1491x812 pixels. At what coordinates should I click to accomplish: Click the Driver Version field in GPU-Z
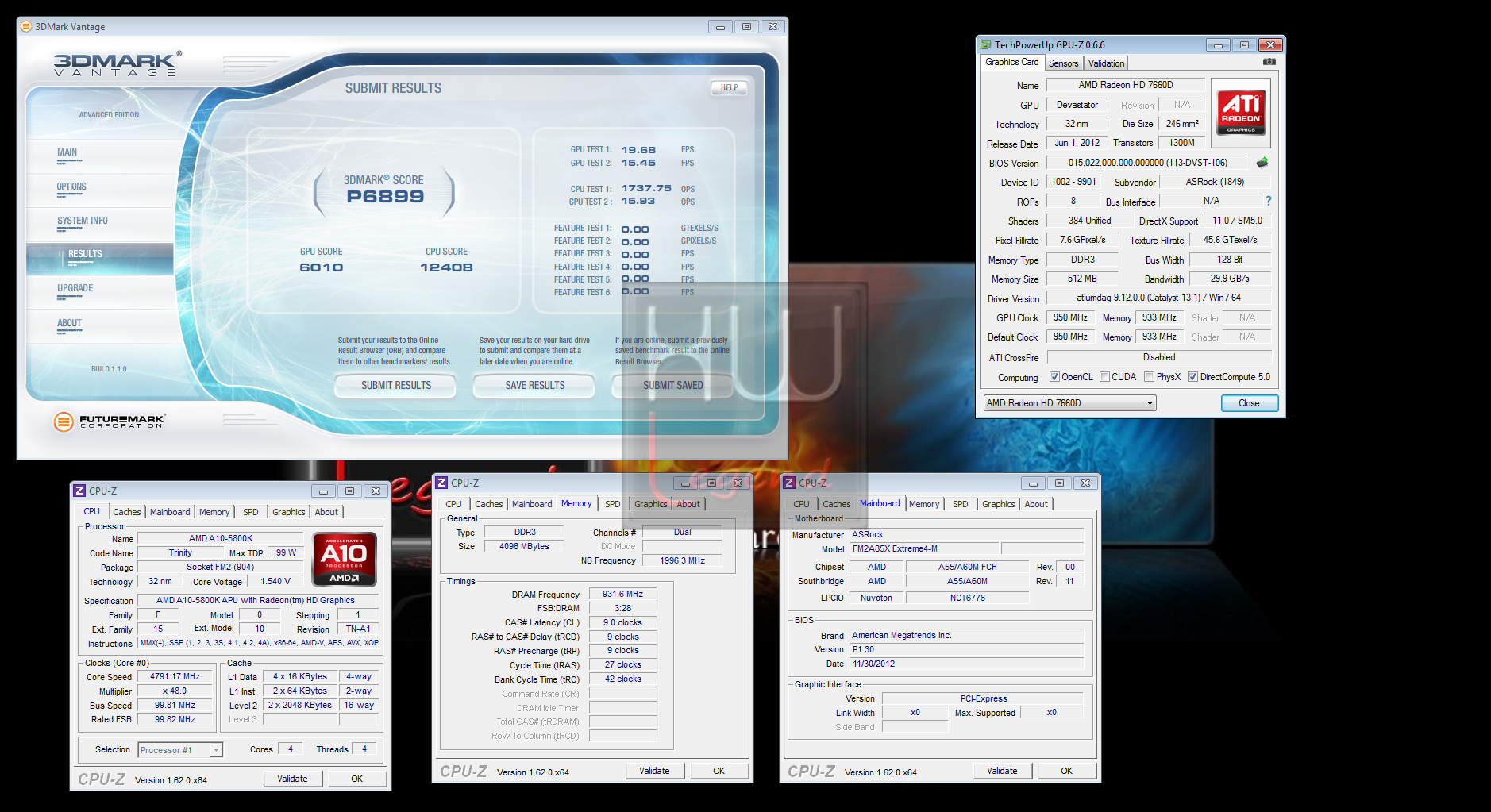pos(1158,298)
